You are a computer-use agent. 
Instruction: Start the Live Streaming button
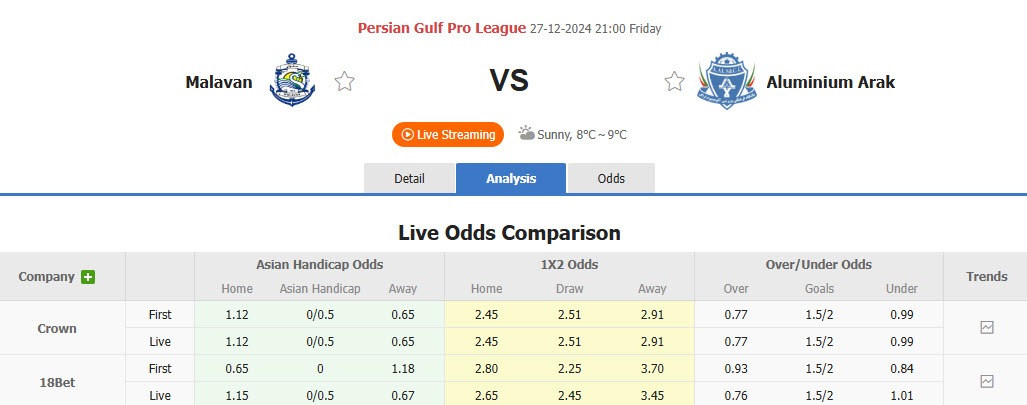(x=448, y=134)
